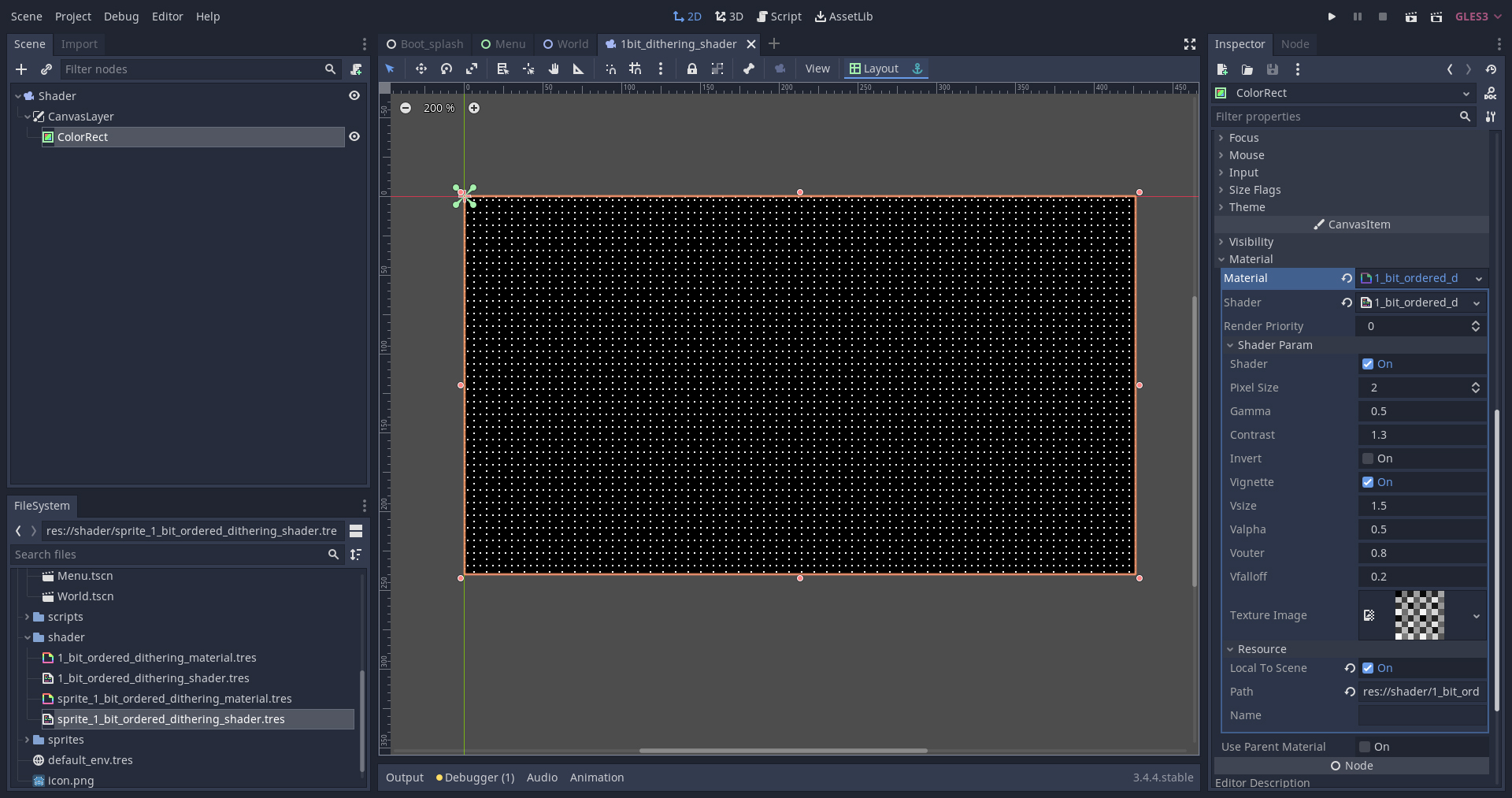The width and height of the screenshot is (1512, 798).
Task: Collapse the CanvasLayer node in the scene tree
Action: tap(28, 117)
